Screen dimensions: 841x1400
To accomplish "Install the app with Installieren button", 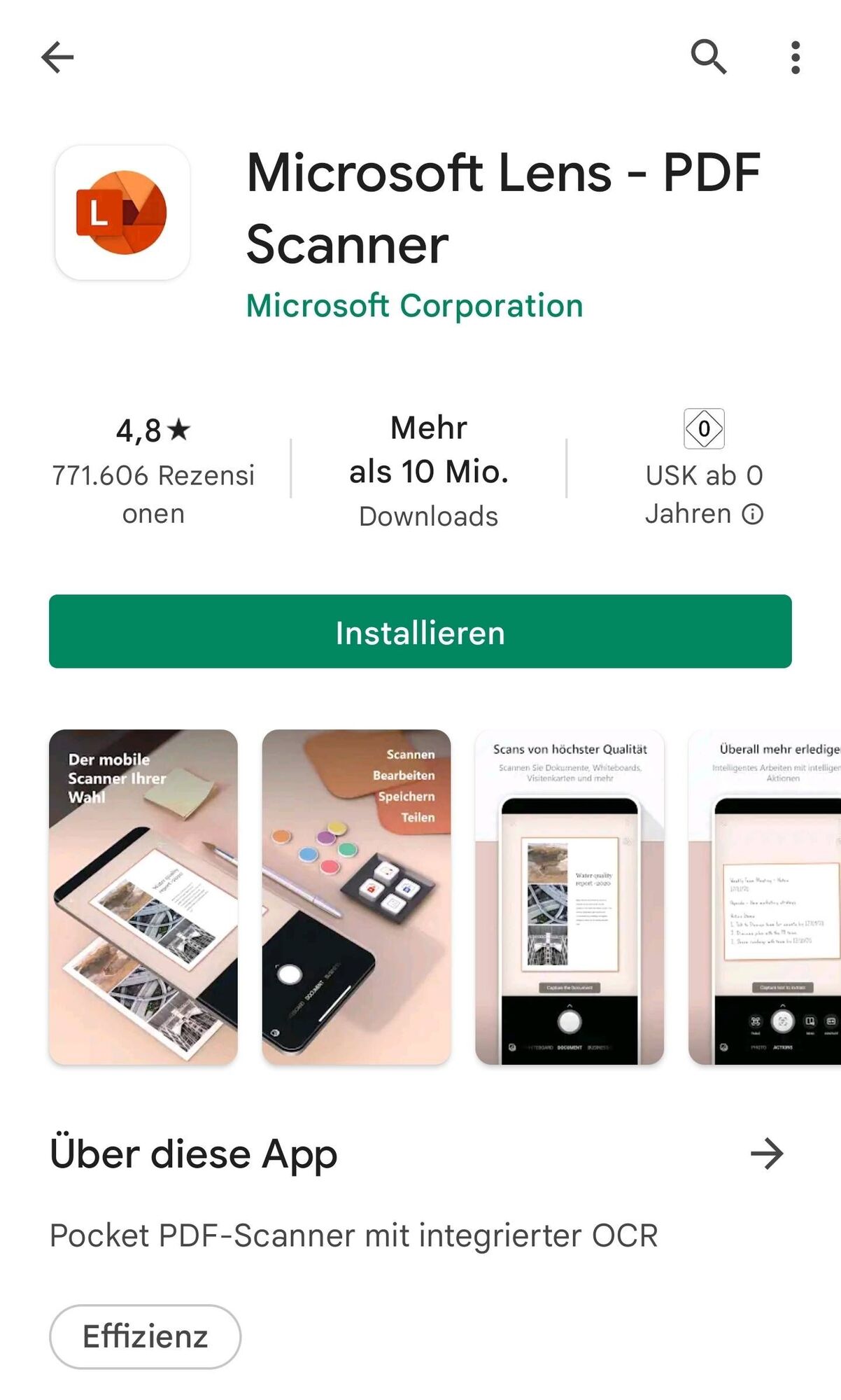I will tap(420, 631).
